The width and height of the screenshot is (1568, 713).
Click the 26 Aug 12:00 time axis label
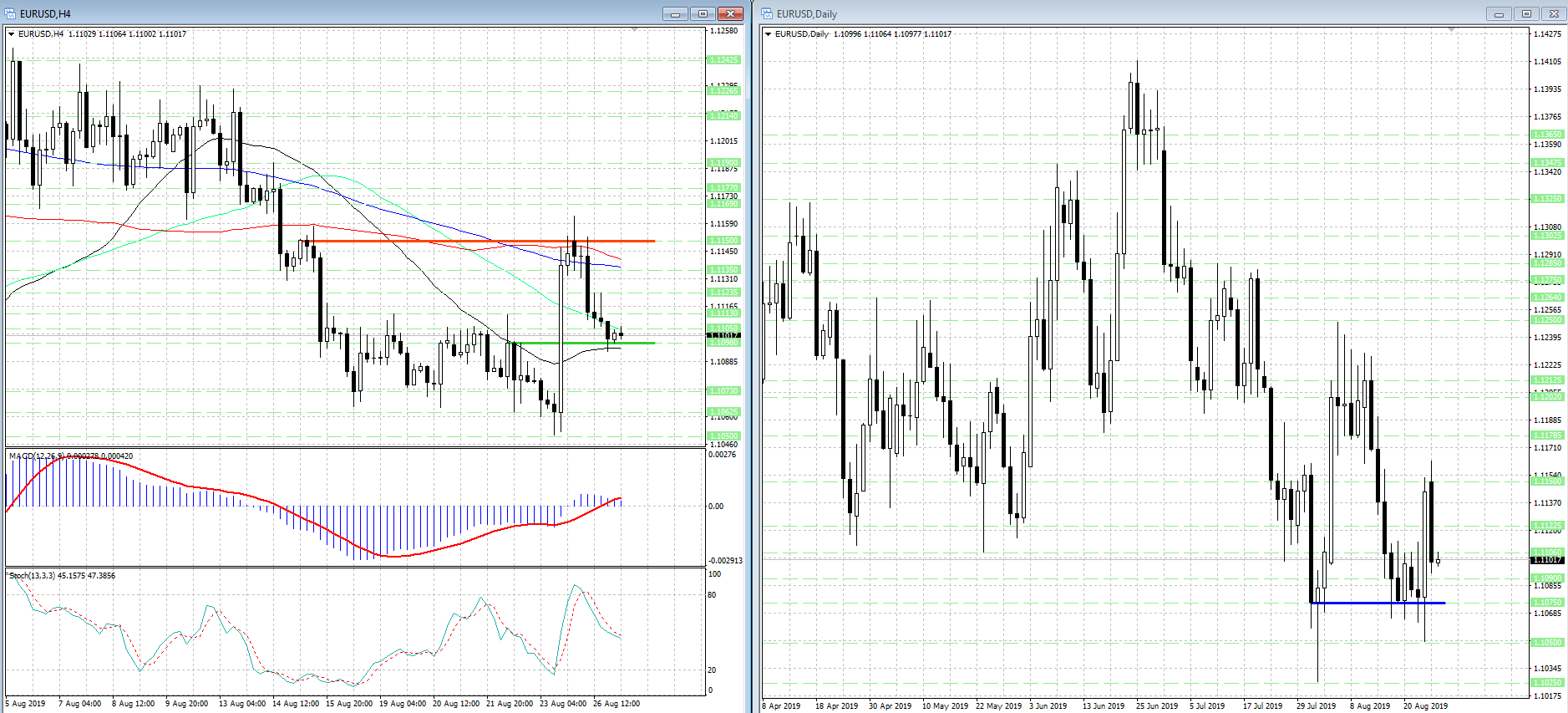coord(617,704)
